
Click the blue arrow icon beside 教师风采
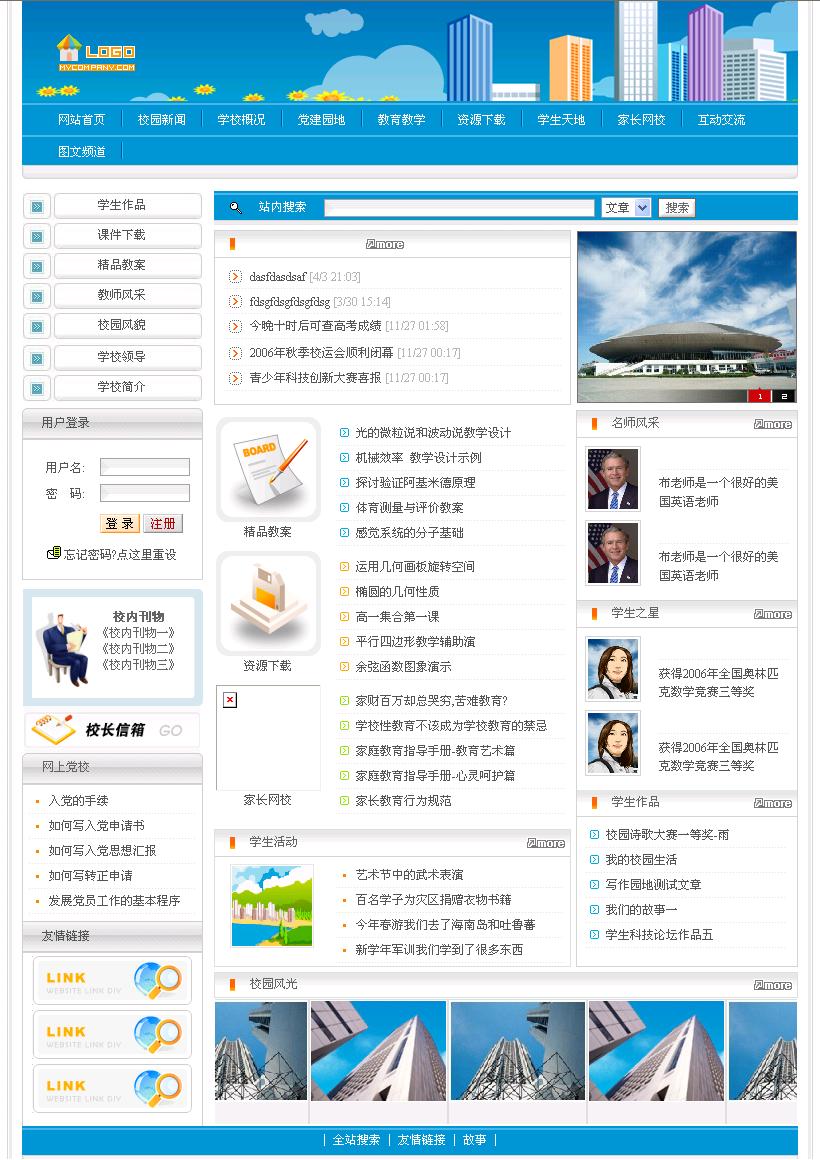(37, 295)
